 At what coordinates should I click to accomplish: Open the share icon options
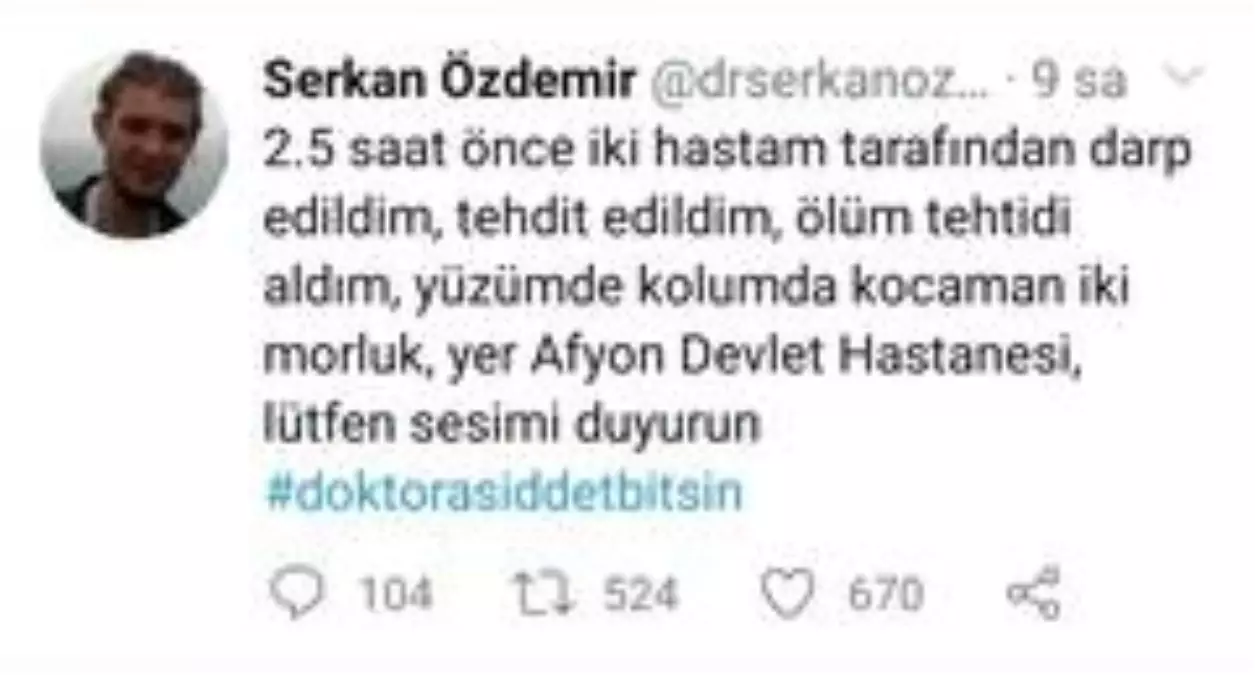[1033, 594]
